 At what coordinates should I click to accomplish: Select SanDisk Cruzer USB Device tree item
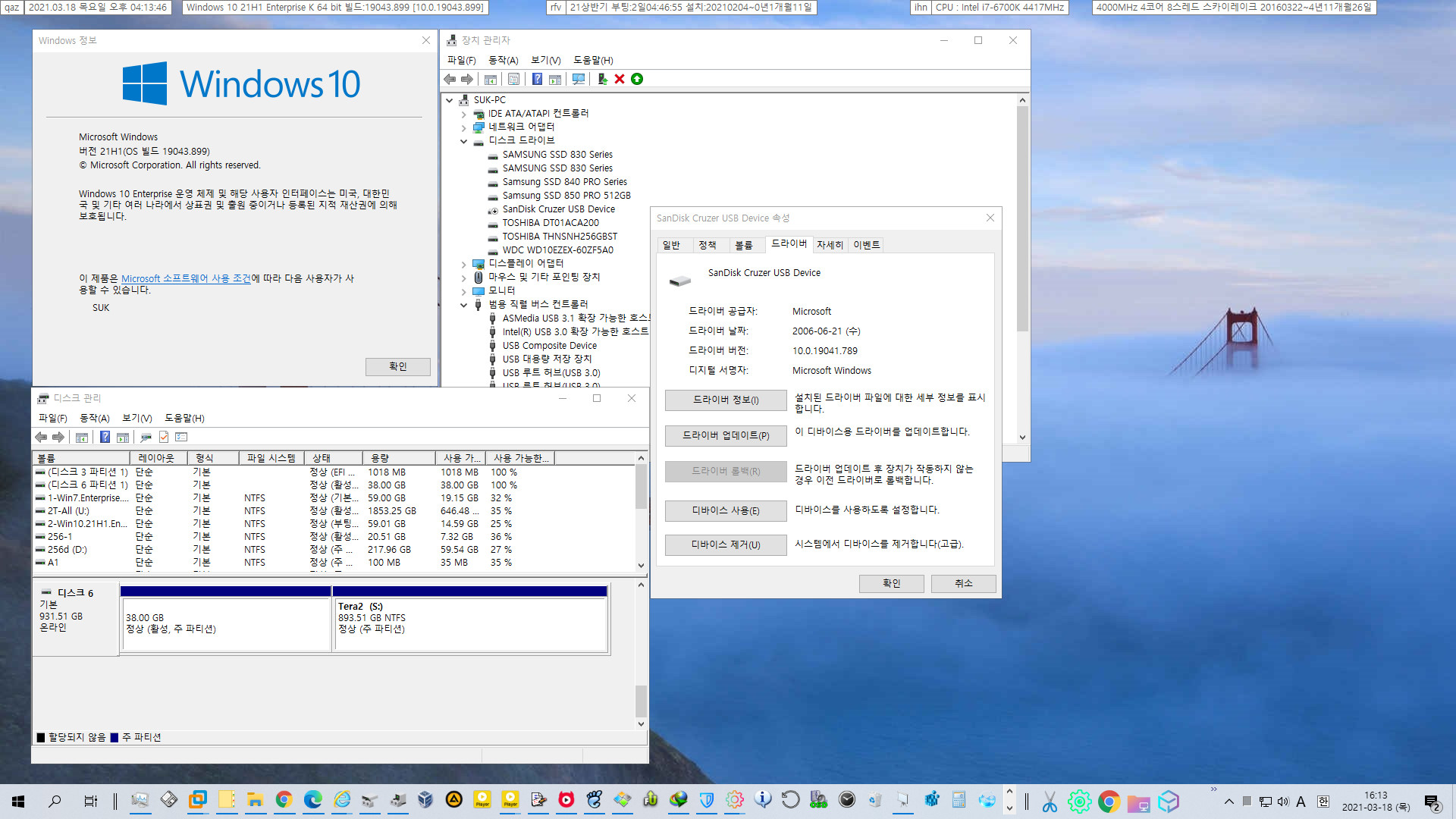[x=561, y=208]
